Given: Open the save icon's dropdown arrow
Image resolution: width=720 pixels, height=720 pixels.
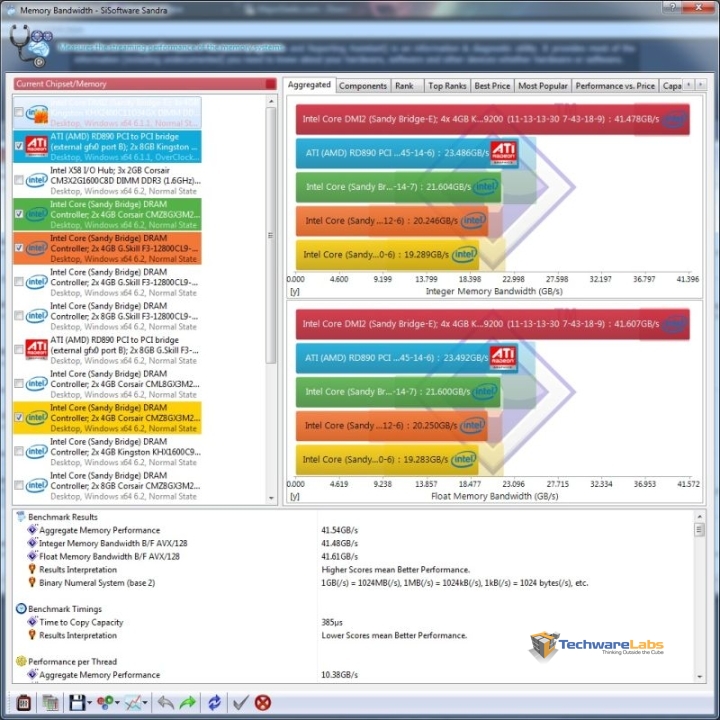Looking at the screenshot, I should [89, 703].
